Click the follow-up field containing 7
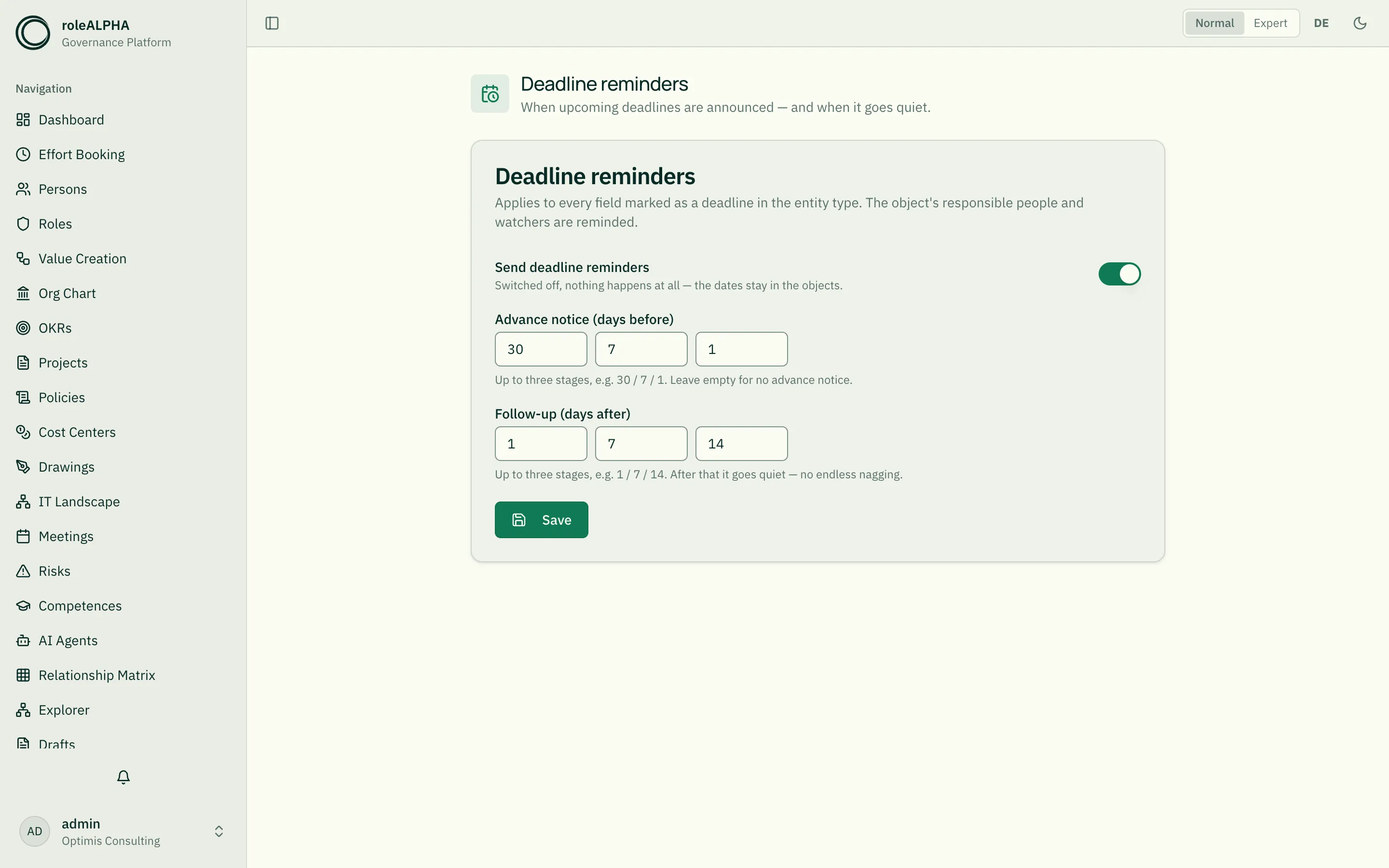The width and height of the screenshot is (1389, 868). coord(641,444)
